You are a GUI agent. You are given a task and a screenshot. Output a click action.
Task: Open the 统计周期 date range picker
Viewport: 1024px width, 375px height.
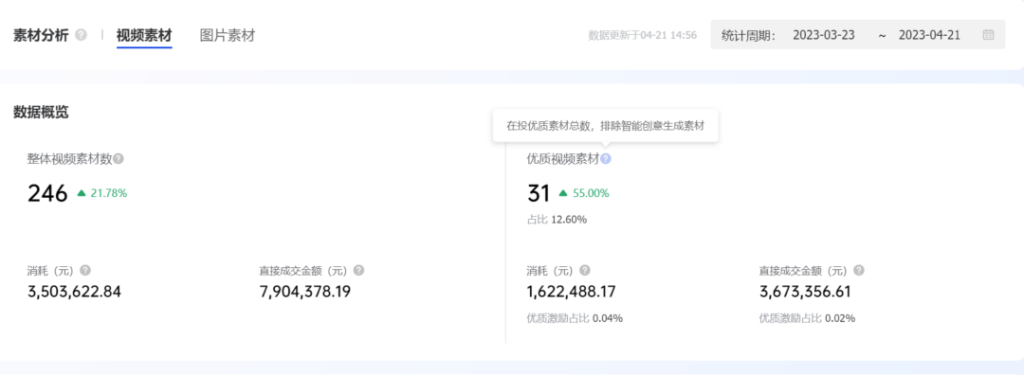(858, 35)
